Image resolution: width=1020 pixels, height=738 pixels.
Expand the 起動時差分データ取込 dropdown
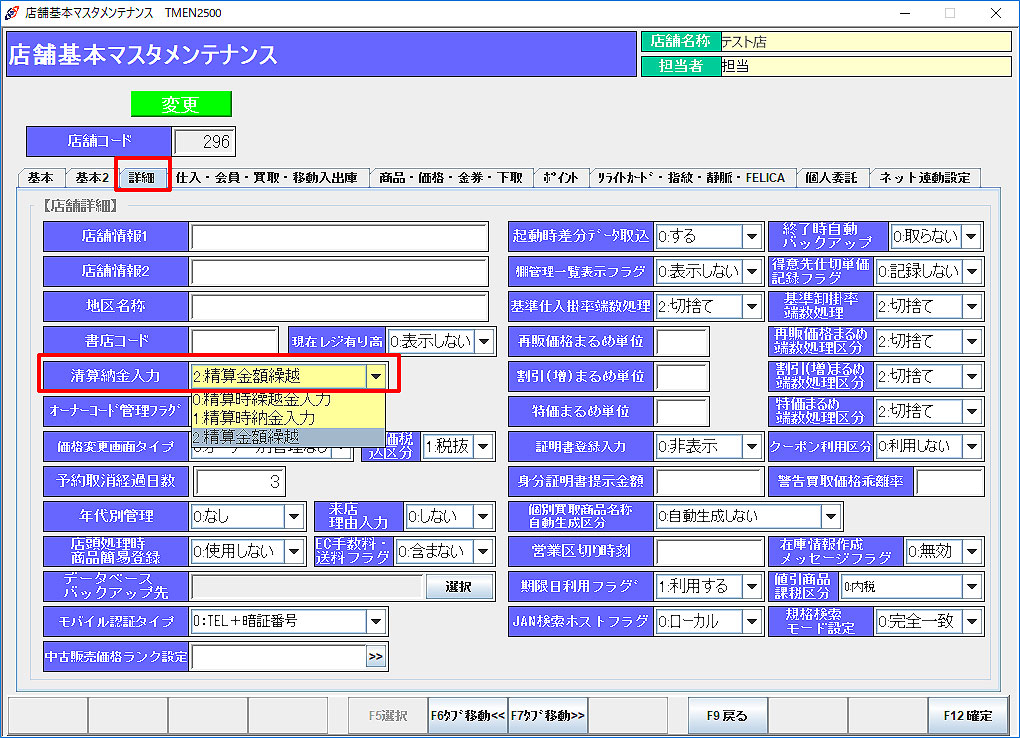tap(752, 237)
